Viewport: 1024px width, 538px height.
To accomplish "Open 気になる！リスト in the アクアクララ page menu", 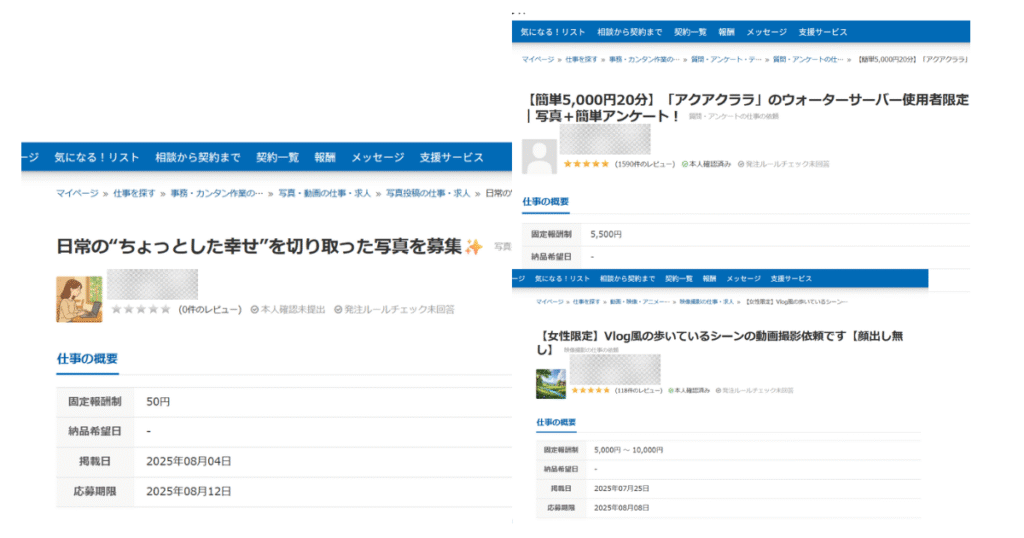I will (552, 32).
